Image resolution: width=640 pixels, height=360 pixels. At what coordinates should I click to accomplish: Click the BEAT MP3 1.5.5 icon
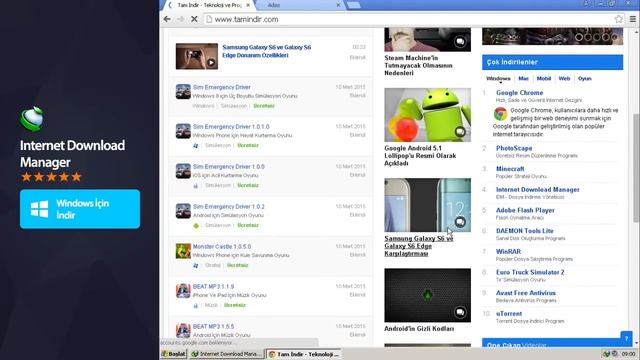(x=183, y=331)
